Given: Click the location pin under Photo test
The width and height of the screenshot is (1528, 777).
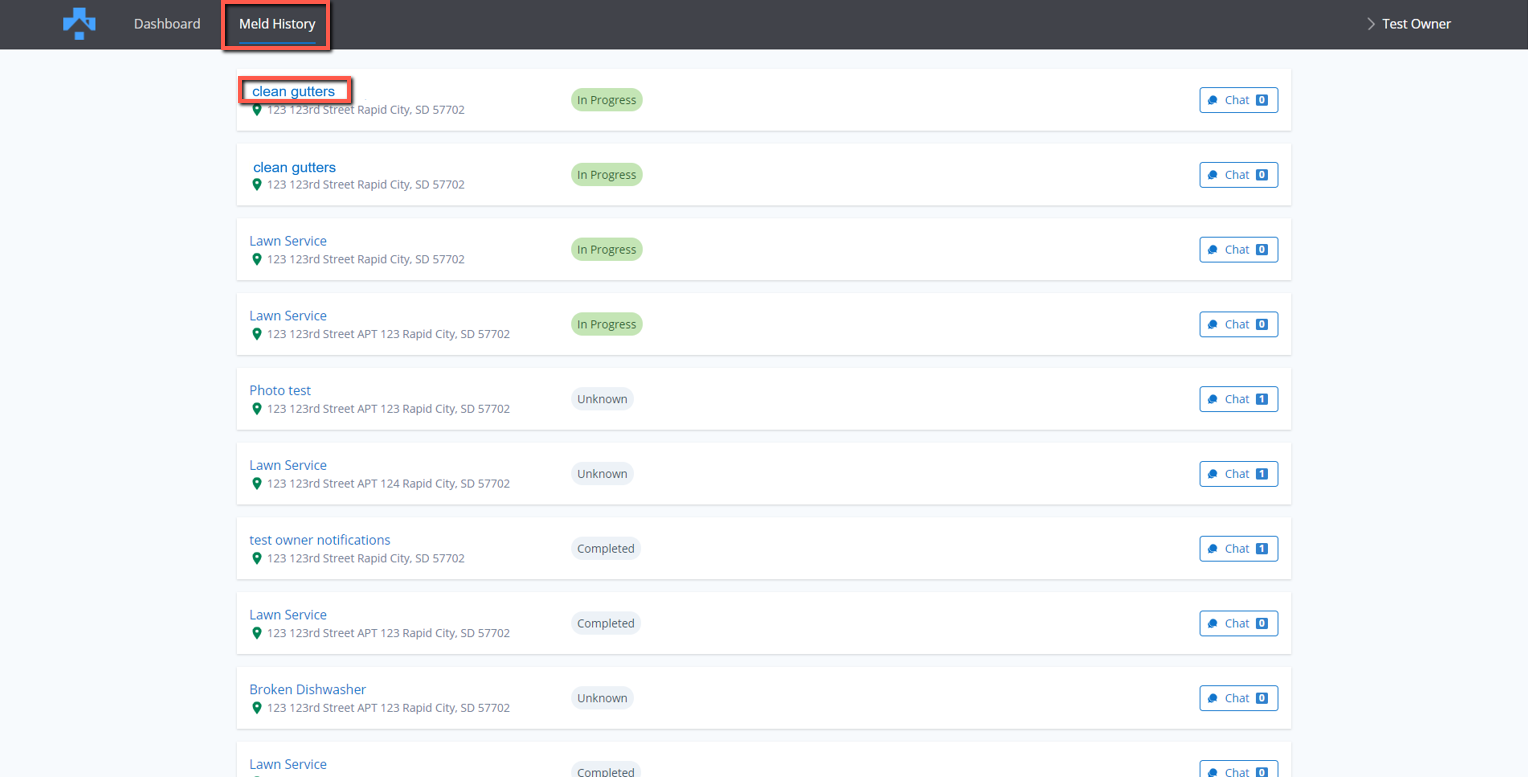Looking at the screenshot, I should click(x=257, y=409).
